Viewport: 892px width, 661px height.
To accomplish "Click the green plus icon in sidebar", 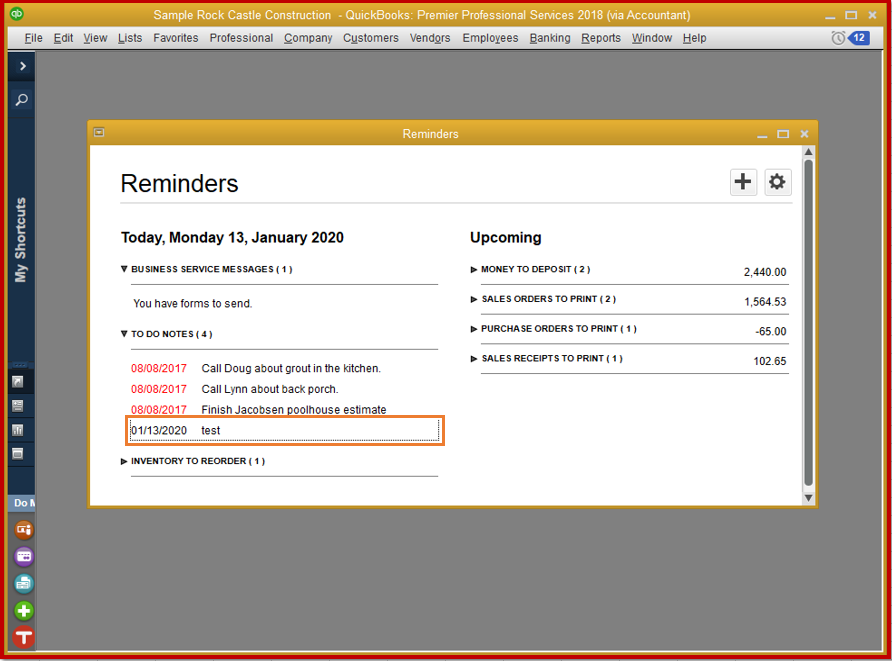I will (x=23, y=611).
